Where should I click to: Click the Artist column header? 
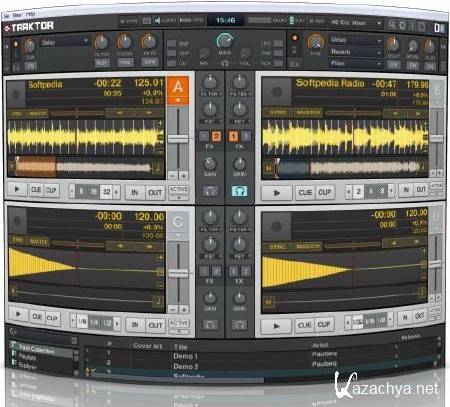320,345
